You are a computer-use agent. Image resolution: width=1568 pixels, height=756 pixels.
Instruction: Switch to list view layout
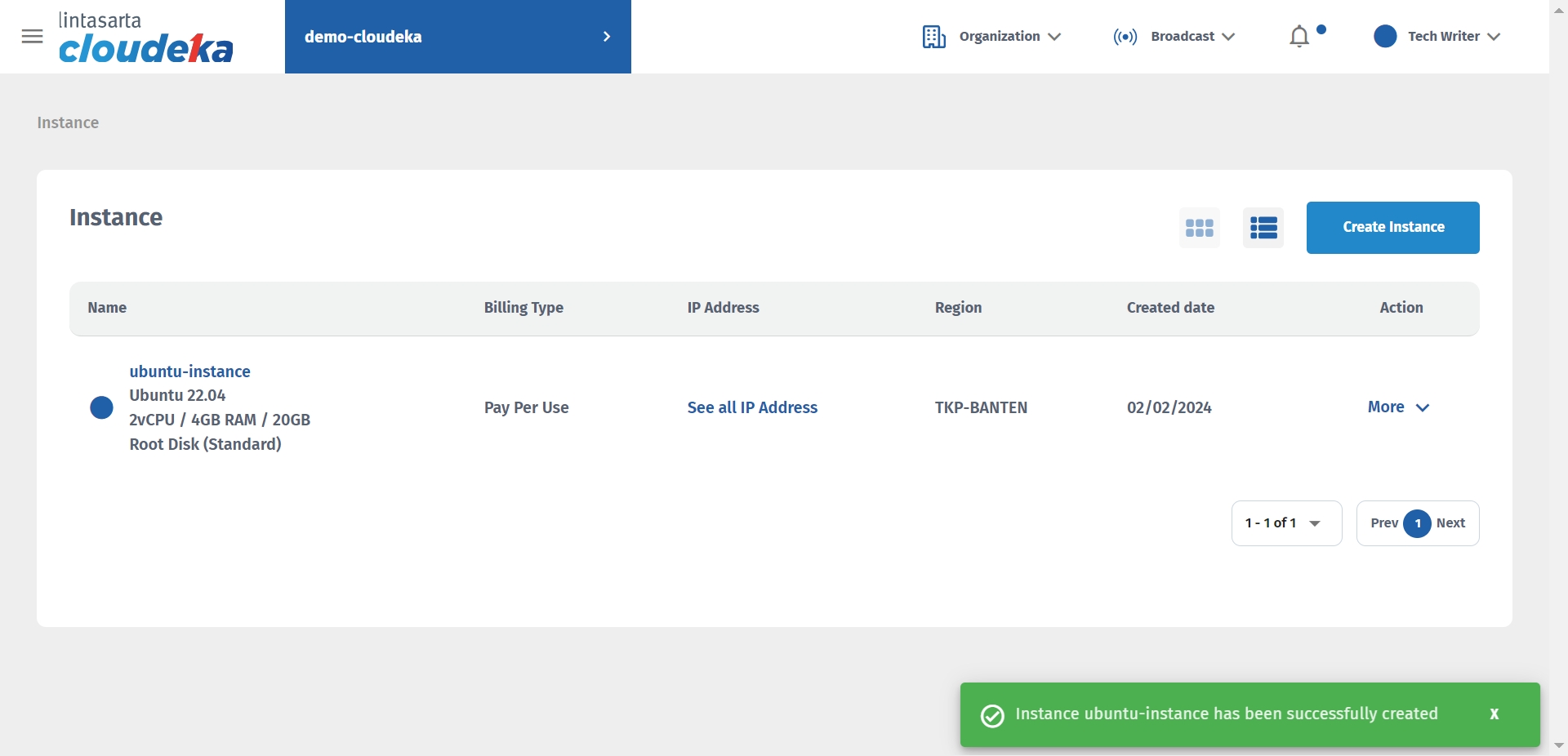coord(1263,228)
